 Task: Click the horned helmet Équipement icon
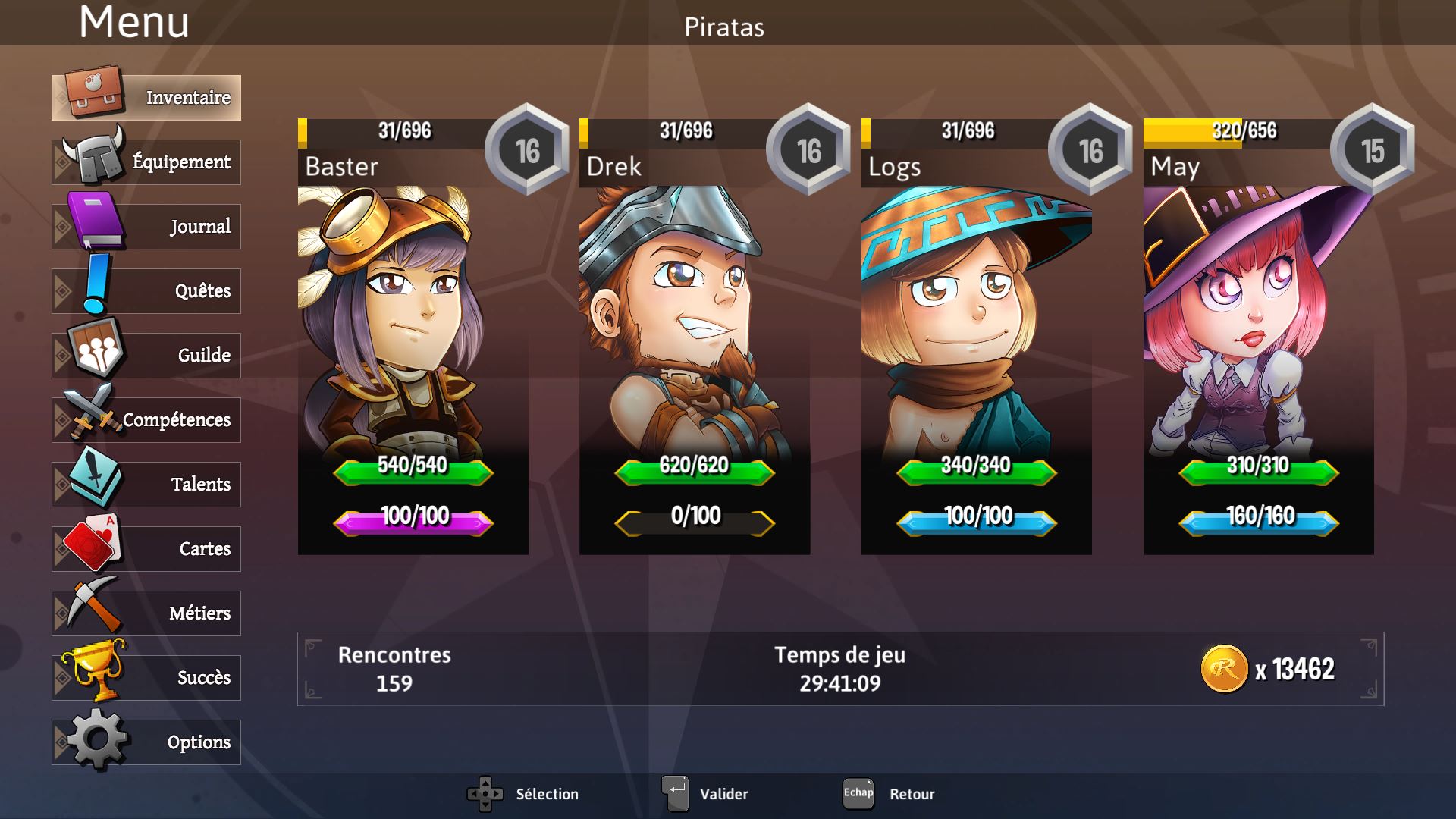[x=94, y=155]
